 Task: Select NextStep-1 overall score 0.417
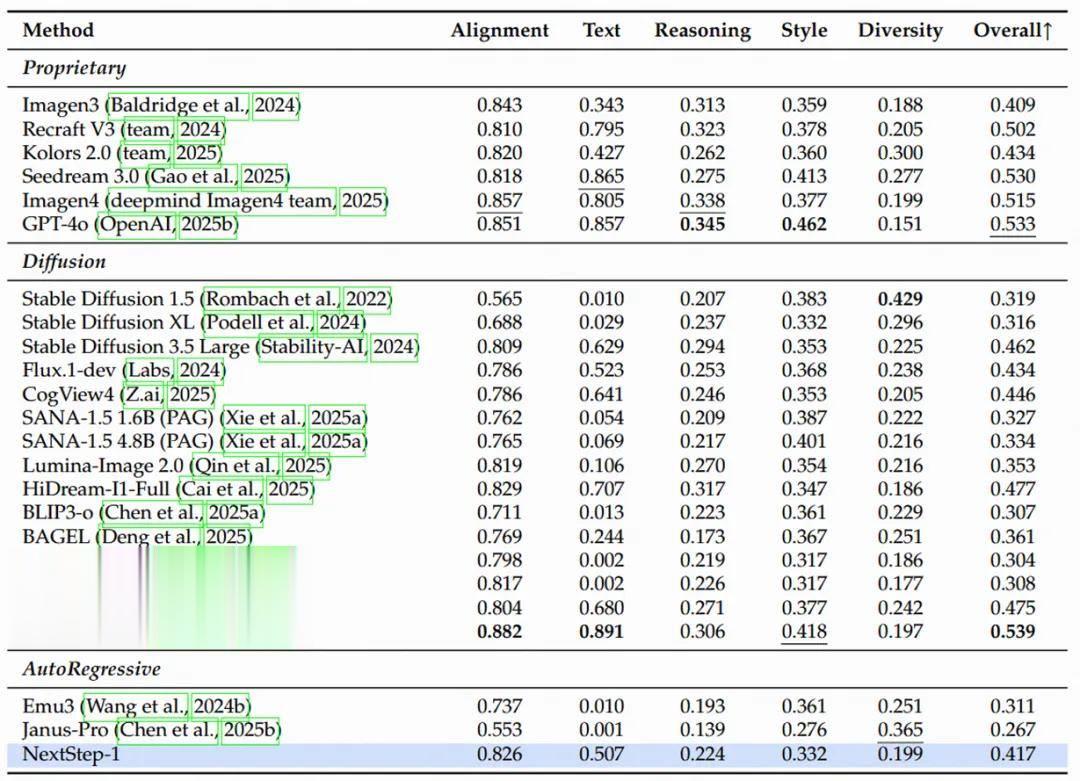pos(1012,755)
